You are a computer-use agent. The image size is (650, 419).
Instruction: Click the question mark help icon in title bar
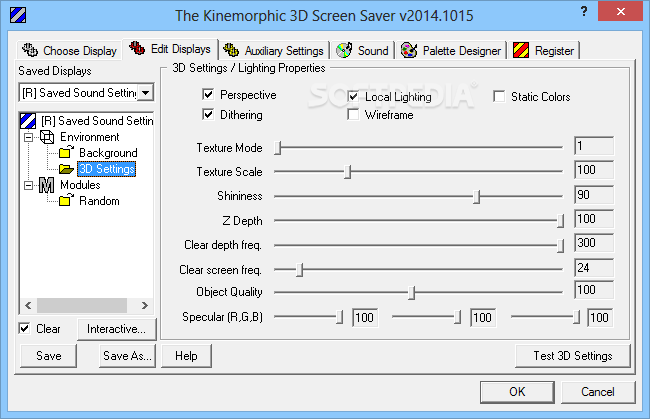(584, 11)
